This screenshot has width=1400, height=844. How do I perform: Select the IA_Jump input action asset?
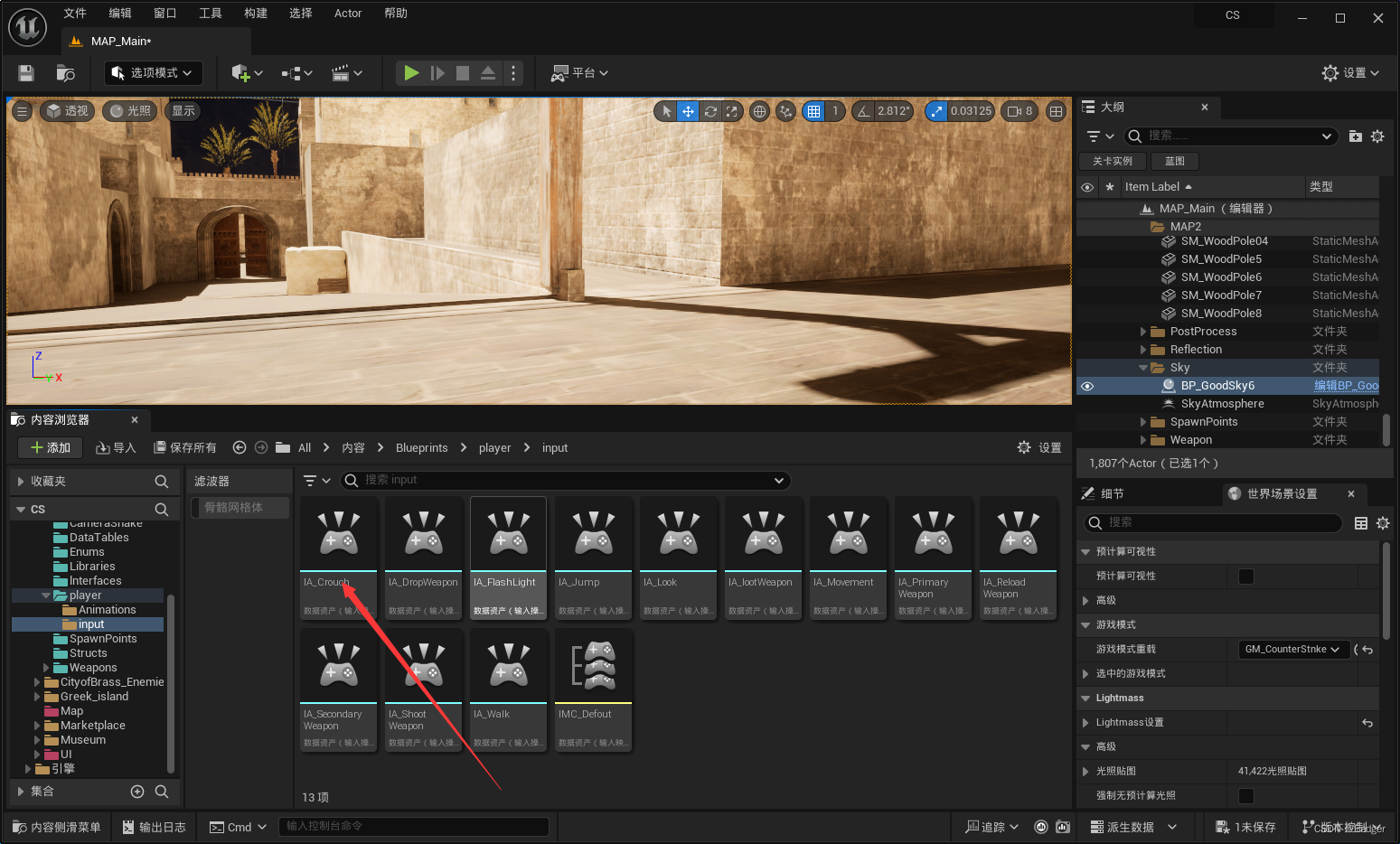(594, 558)
